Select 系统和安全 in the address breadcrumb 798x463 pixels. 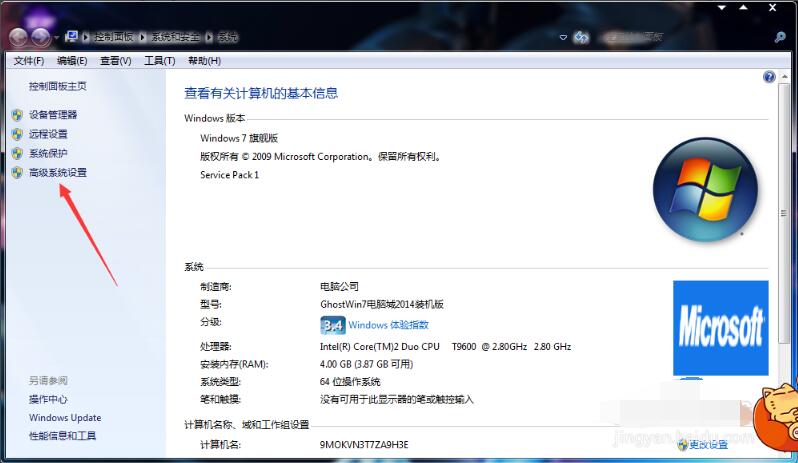(x=176, y=37)
